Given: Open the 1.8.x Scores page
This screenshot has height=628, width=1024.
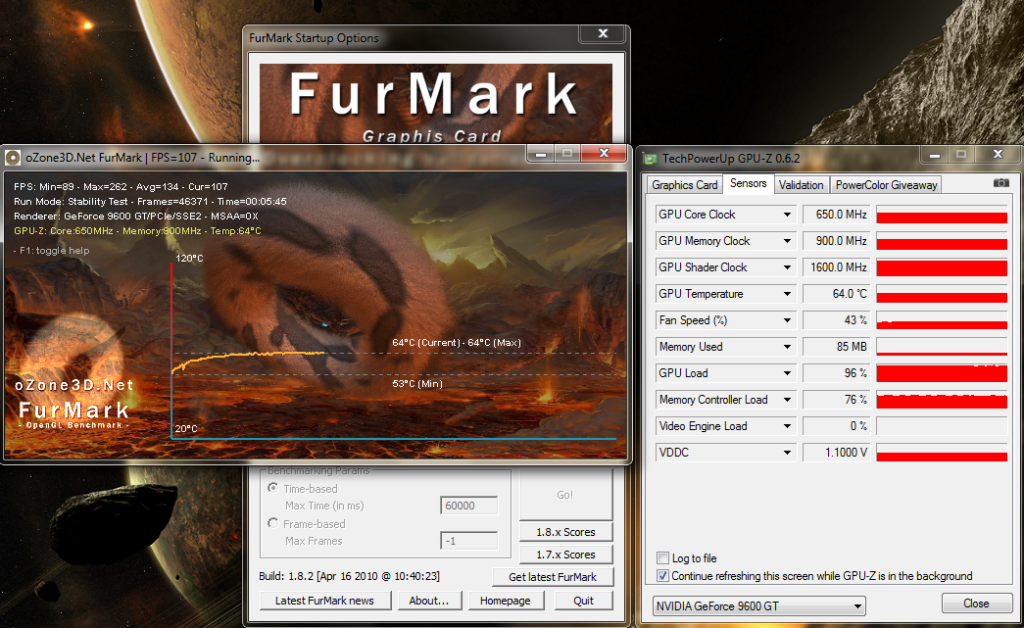Looking at the screenshot, I should tap(566, 532).
